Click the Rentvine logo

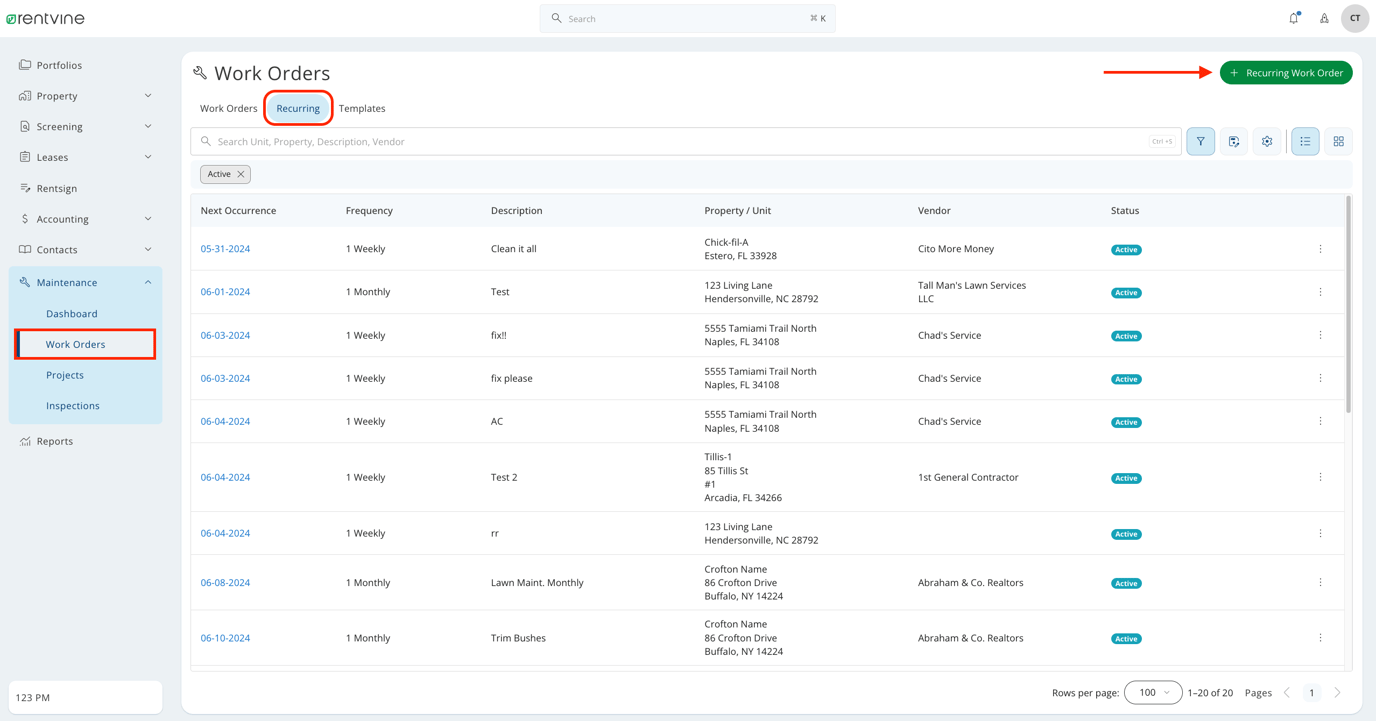[x=44, y=17]
